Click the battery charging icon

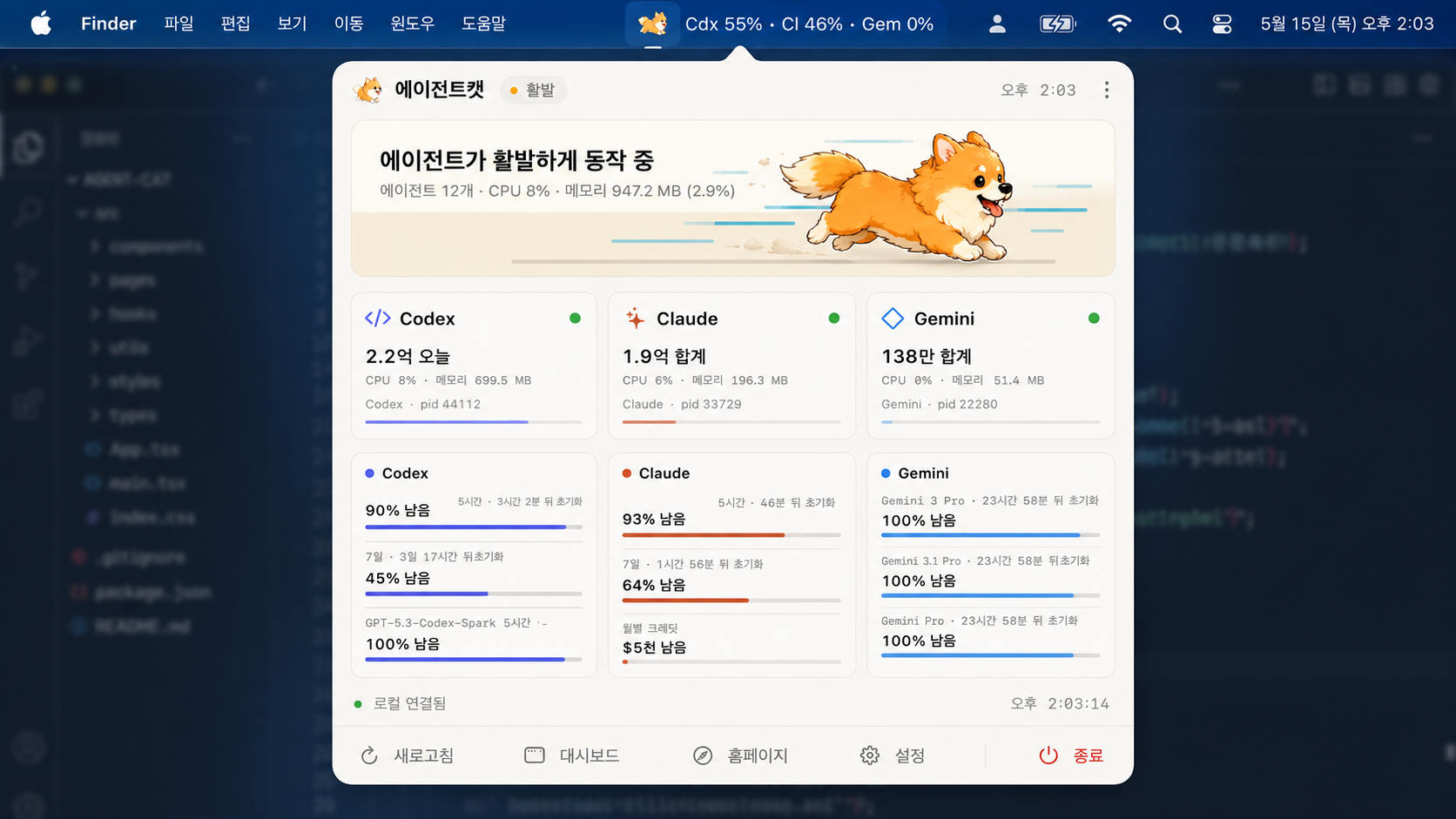(x=1058, y=23)
